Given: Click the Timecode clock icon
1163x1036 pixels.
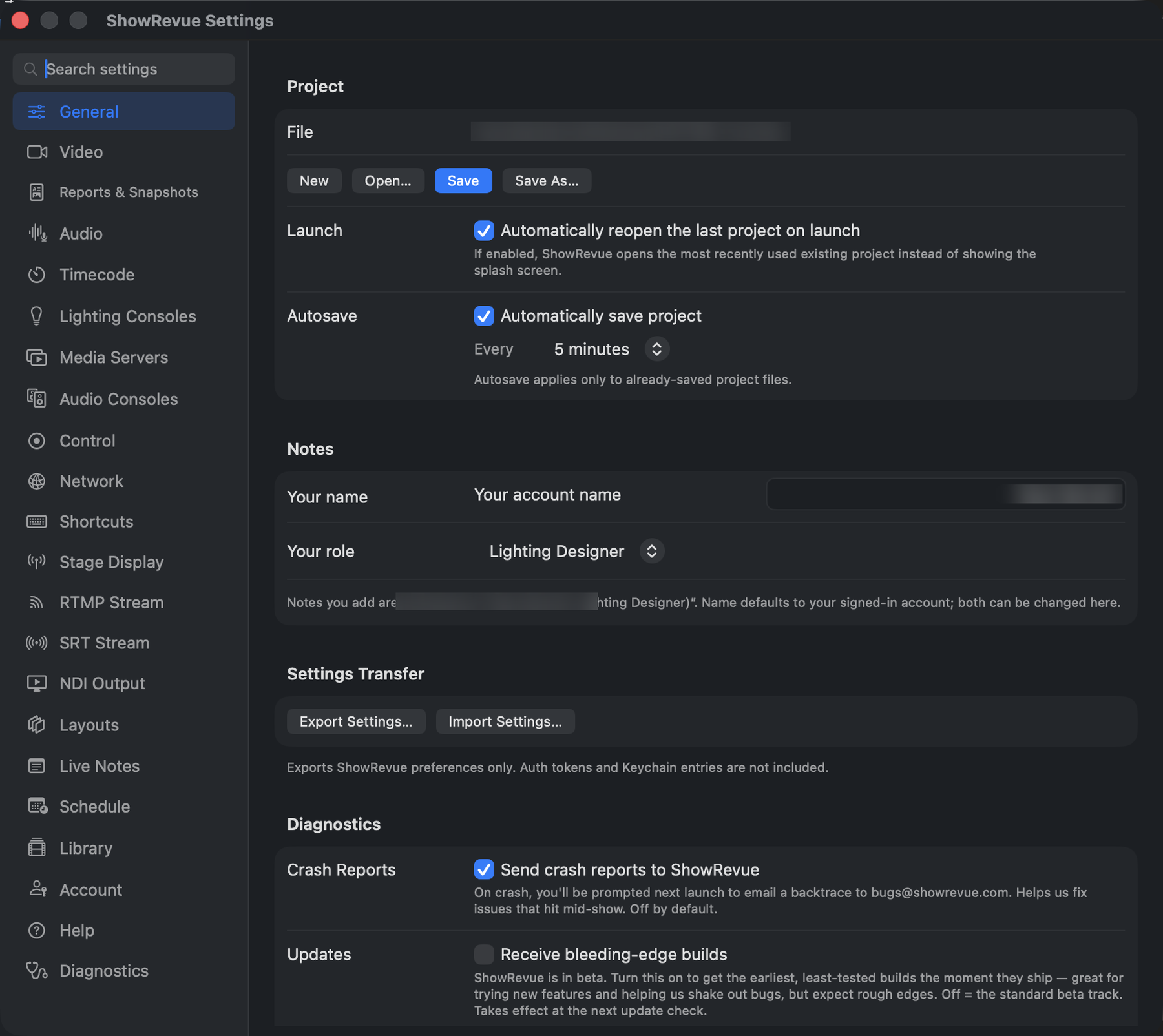Looking at the screenshot, I should pyautogui.click(x=37, y=275).
